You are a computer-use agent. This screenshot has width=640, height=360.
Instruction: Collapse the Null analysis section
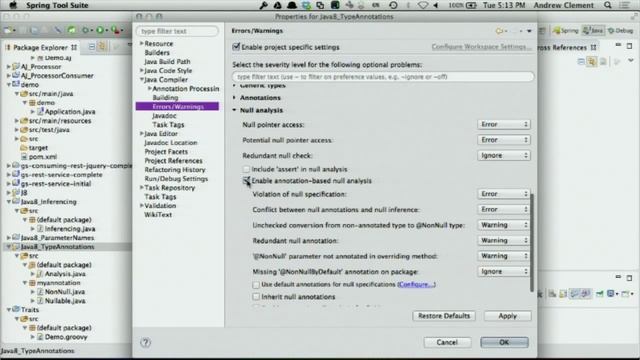tap(234, 110)
